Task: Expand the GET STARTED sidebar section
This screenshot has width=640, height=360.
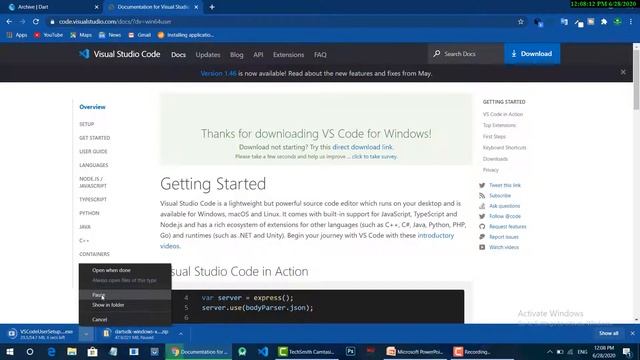Action: click(x=95, y=138)
